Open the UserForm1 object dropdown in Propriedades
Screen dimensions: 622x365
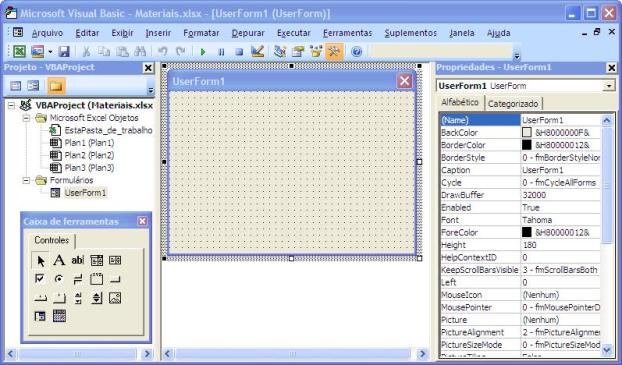[608, 86]
